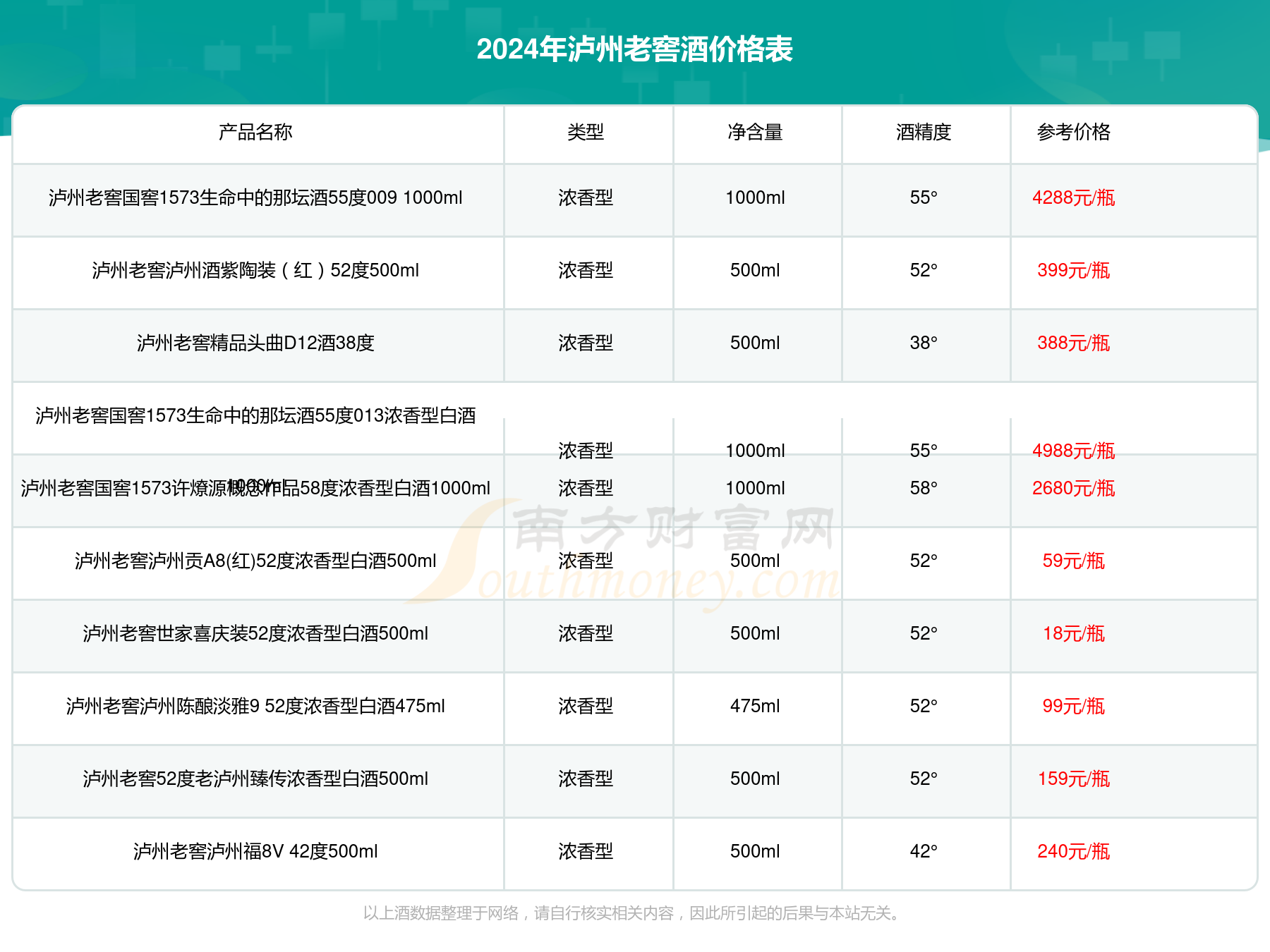The height and width of the screenshot is (952, 1270).
Task: Click the price 240元/瓶
Action: coord(1074,851)
